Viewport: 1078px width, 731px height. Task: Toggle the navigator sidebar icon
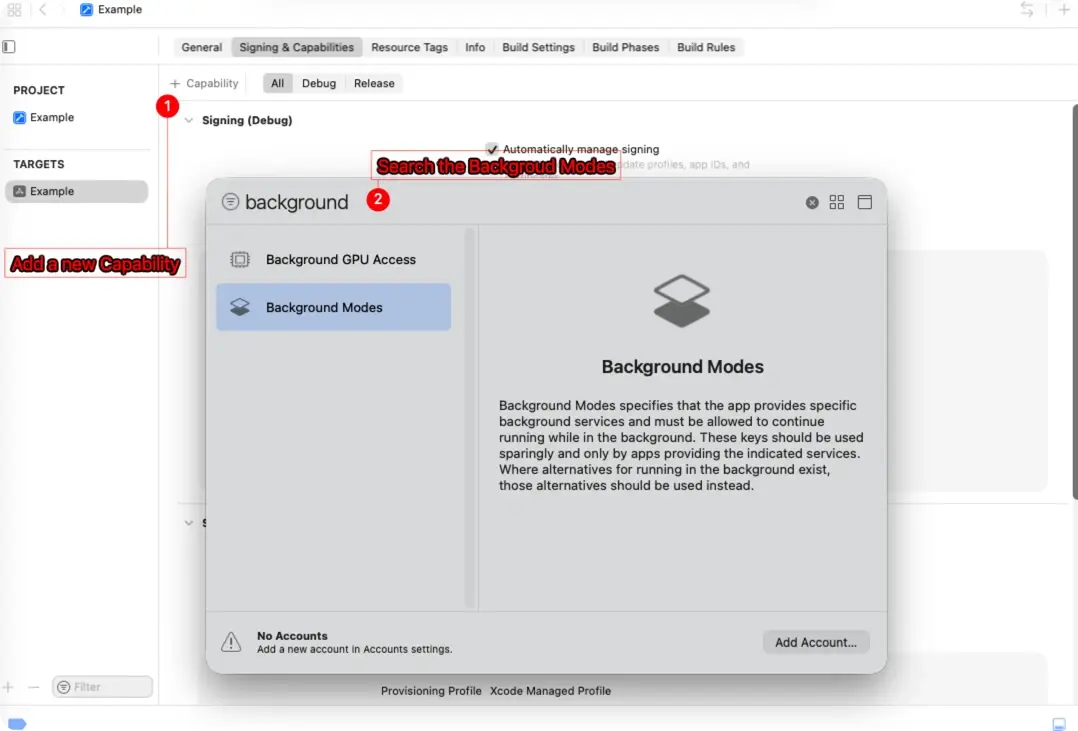tap(9, 47)
